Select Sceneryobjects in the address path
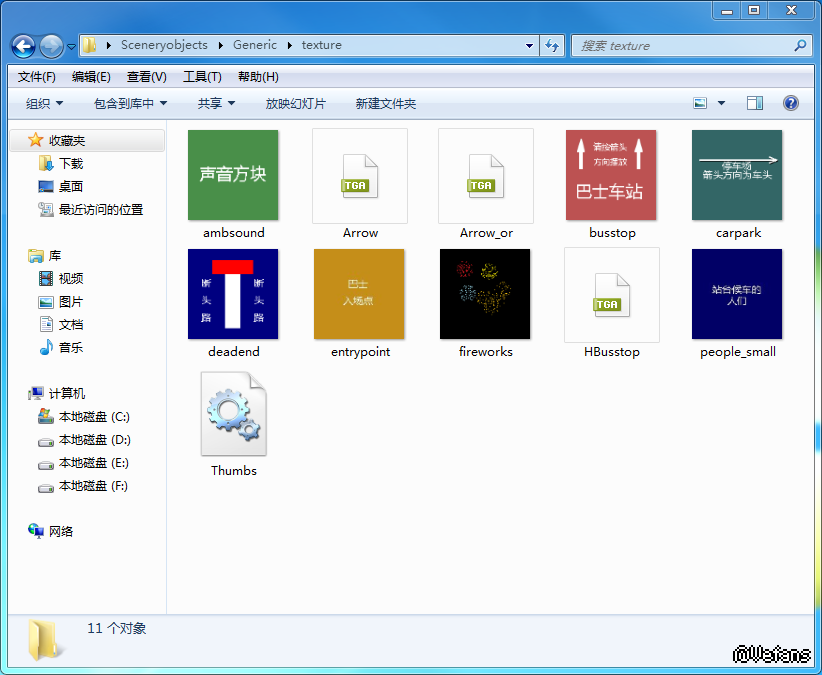Image resolution: width=822 pixels, height=675 pixels. pos(164,45)
